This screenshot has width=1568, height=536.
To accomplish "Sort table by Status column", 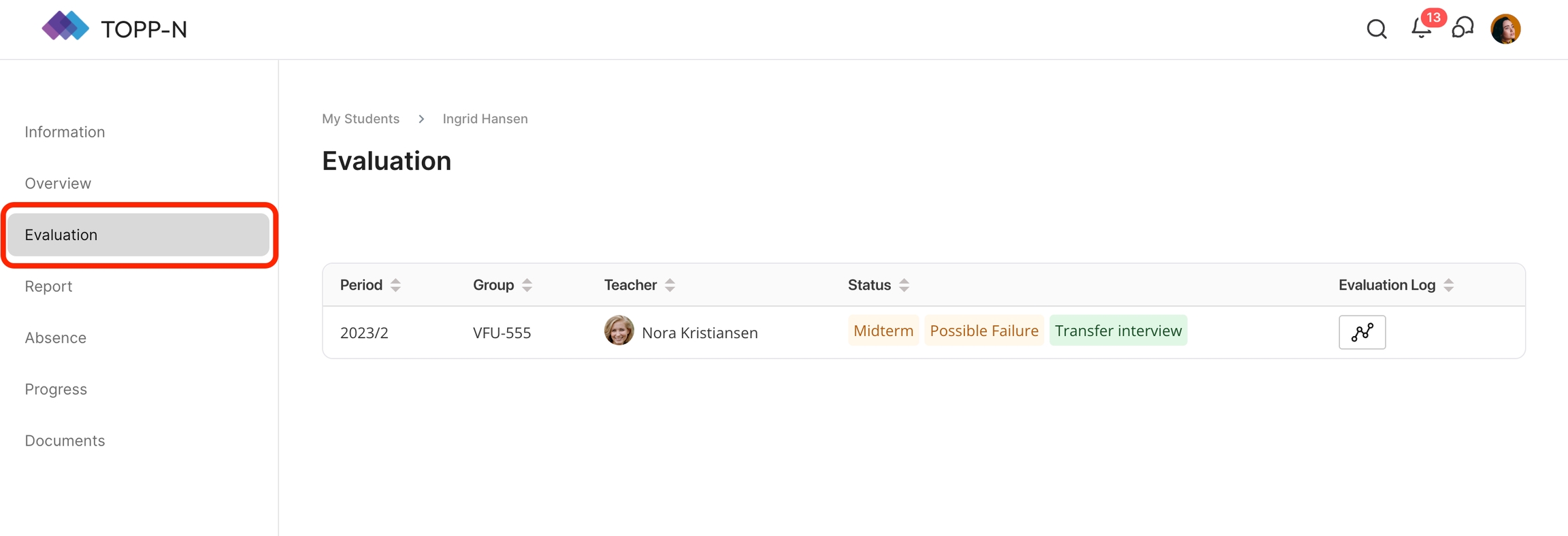I will click(x=904, y=285).
